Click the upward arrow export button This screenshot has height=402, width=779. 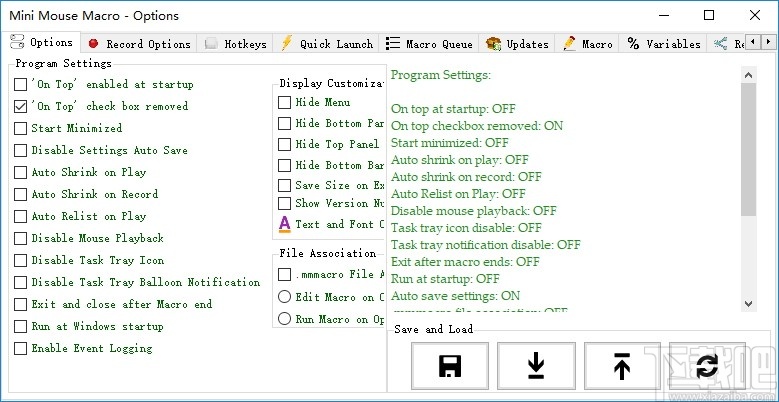(622, 366)
